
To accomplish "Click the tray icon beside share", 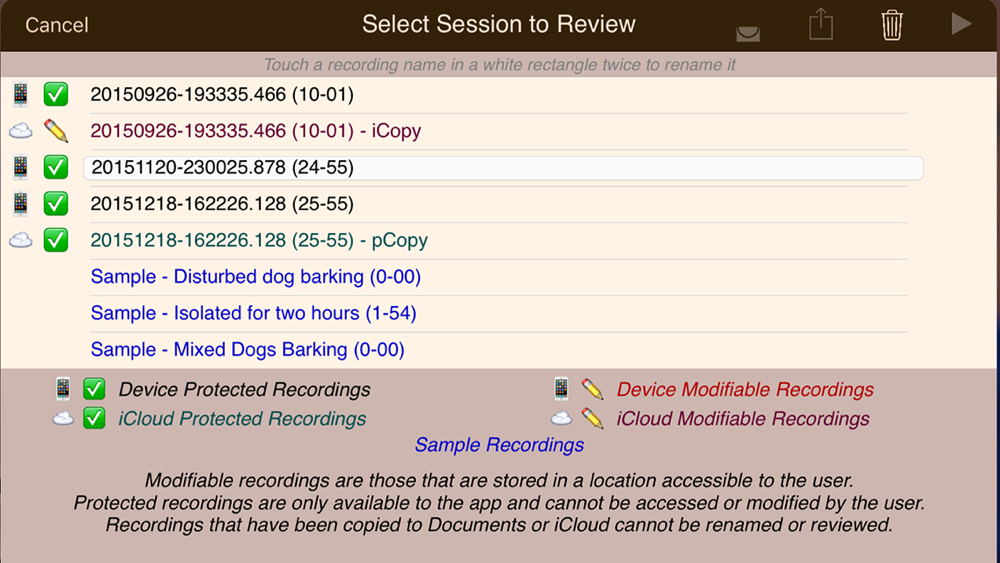I will pyautogui.click(x=748, y=33).
